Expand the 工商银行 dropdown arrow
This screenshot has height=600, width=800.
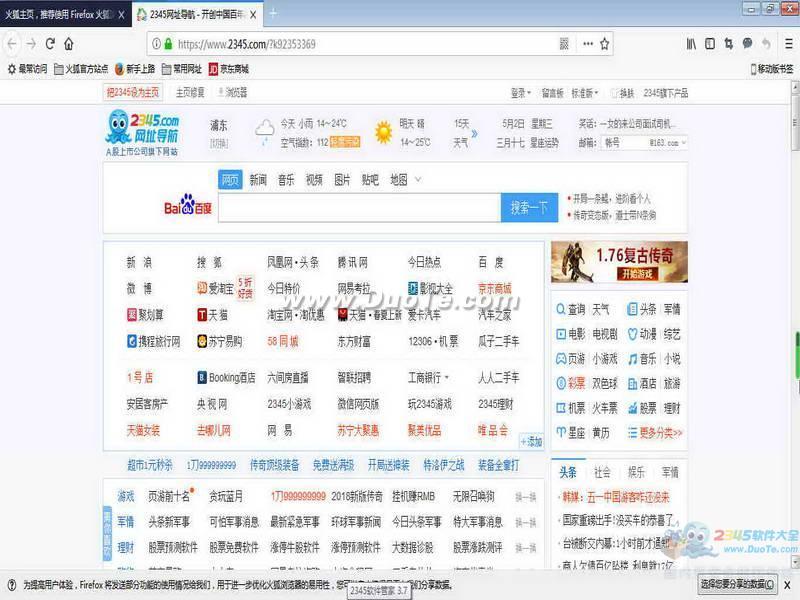(x=447, y=378)
